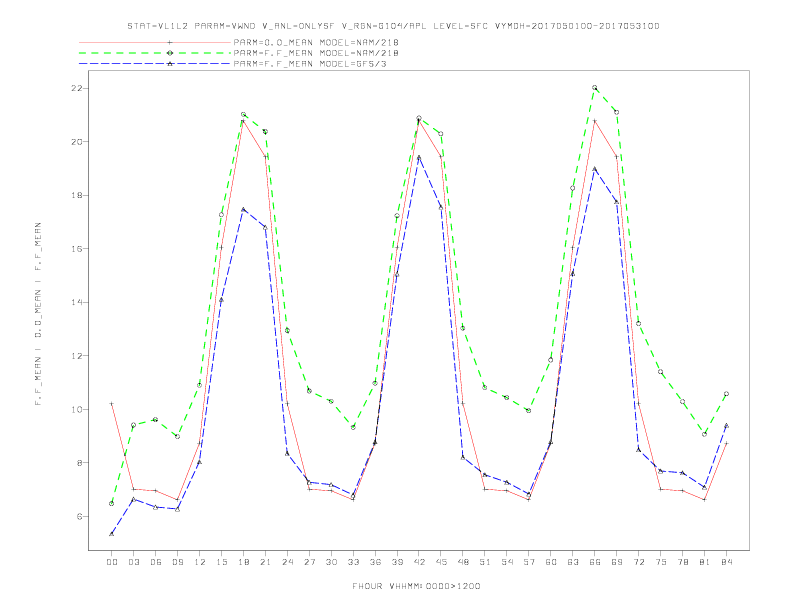Select legend entry PARM=F.F_MEAN MODEL=NAM/218
Screen dimensions: 792x612
click(316, 53)
